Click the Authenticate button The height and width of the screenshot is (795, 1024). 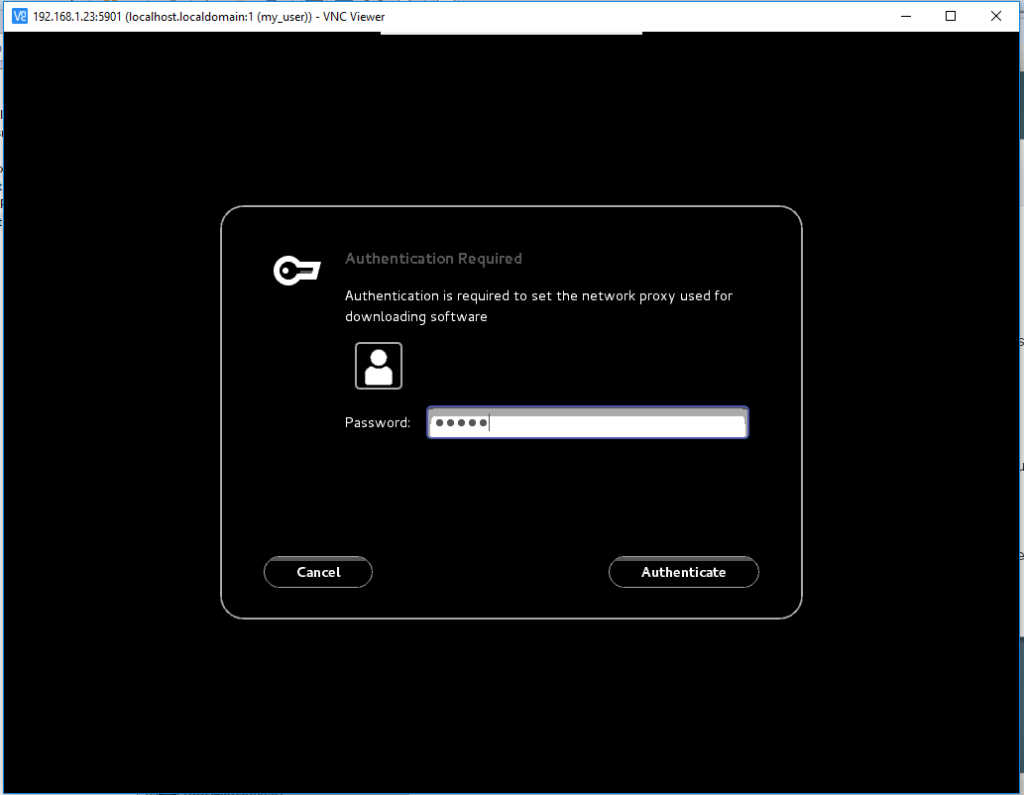click(684, 572)
